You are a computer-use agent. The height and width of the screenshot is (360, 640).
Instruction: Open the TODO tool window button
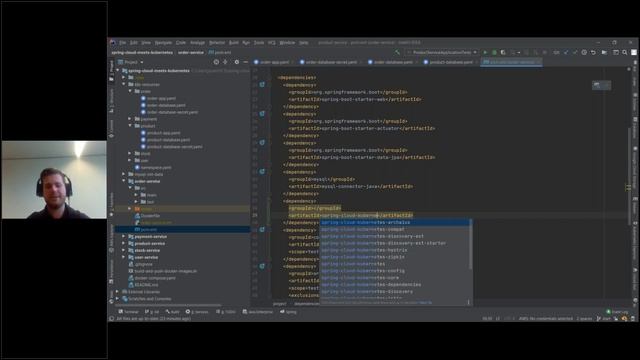[x=226, y=312]
